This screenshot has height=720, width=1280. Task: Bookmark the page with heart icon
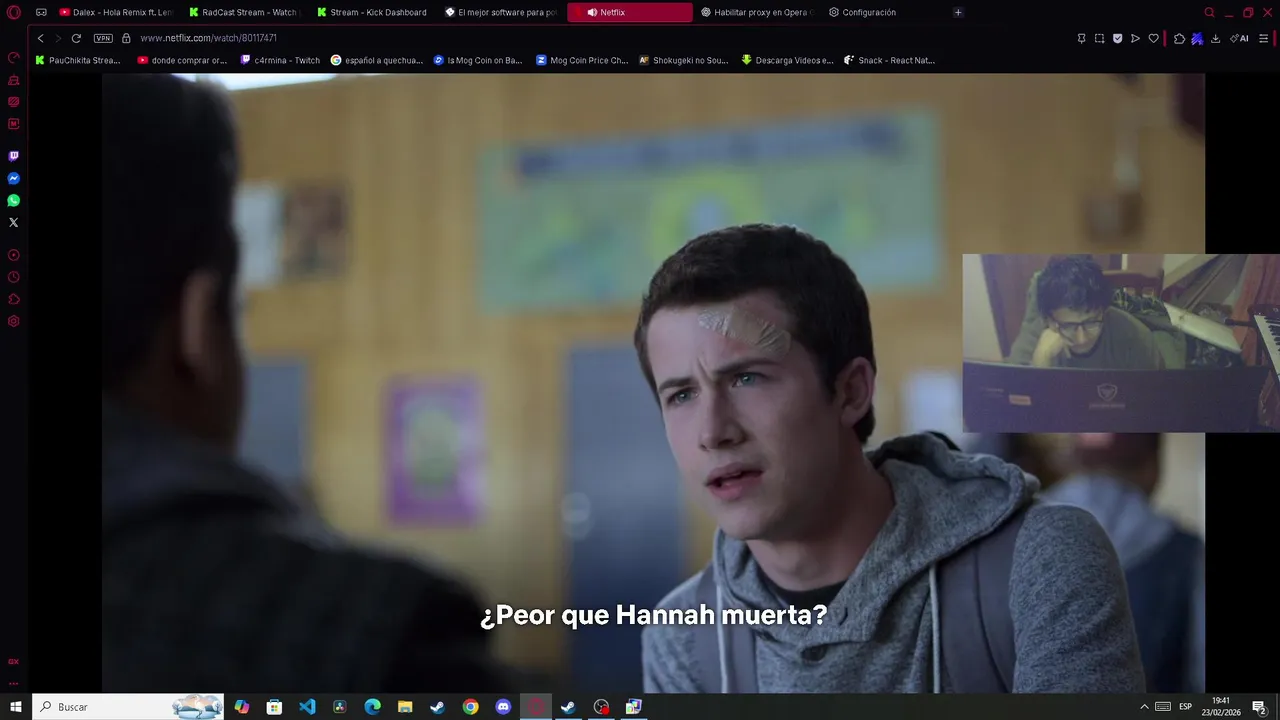1153,38
